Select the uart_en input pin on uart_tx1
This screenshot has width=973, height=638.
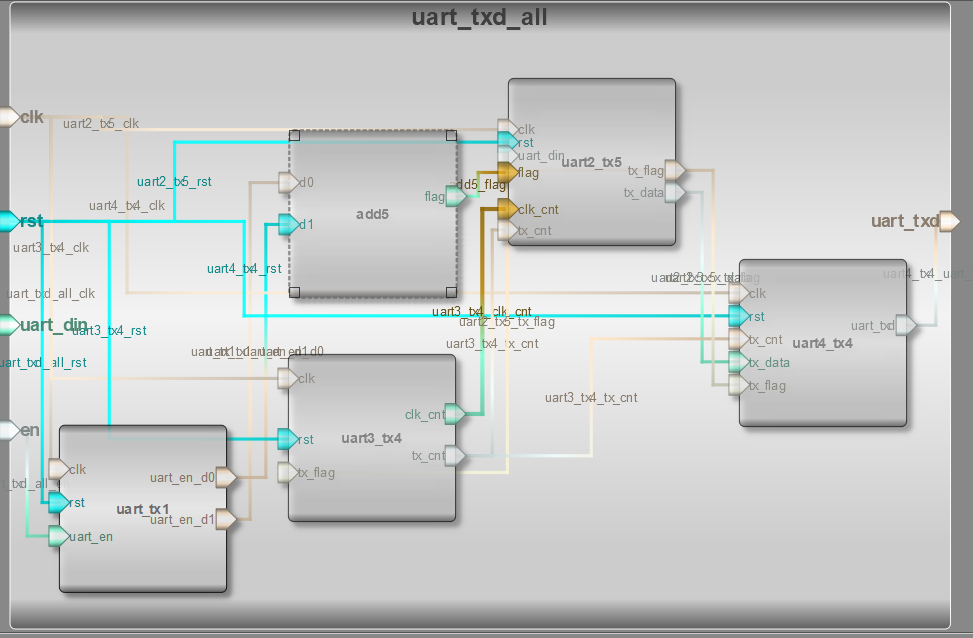(57, 537)
